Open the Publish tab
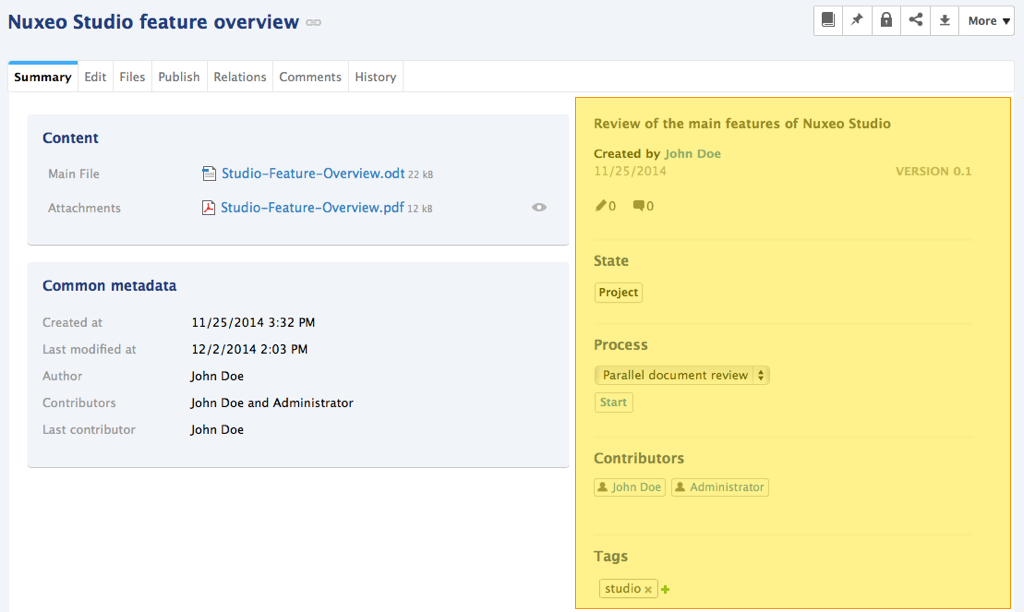Screen dimensions: 1024x612 [x=179, y=76]
